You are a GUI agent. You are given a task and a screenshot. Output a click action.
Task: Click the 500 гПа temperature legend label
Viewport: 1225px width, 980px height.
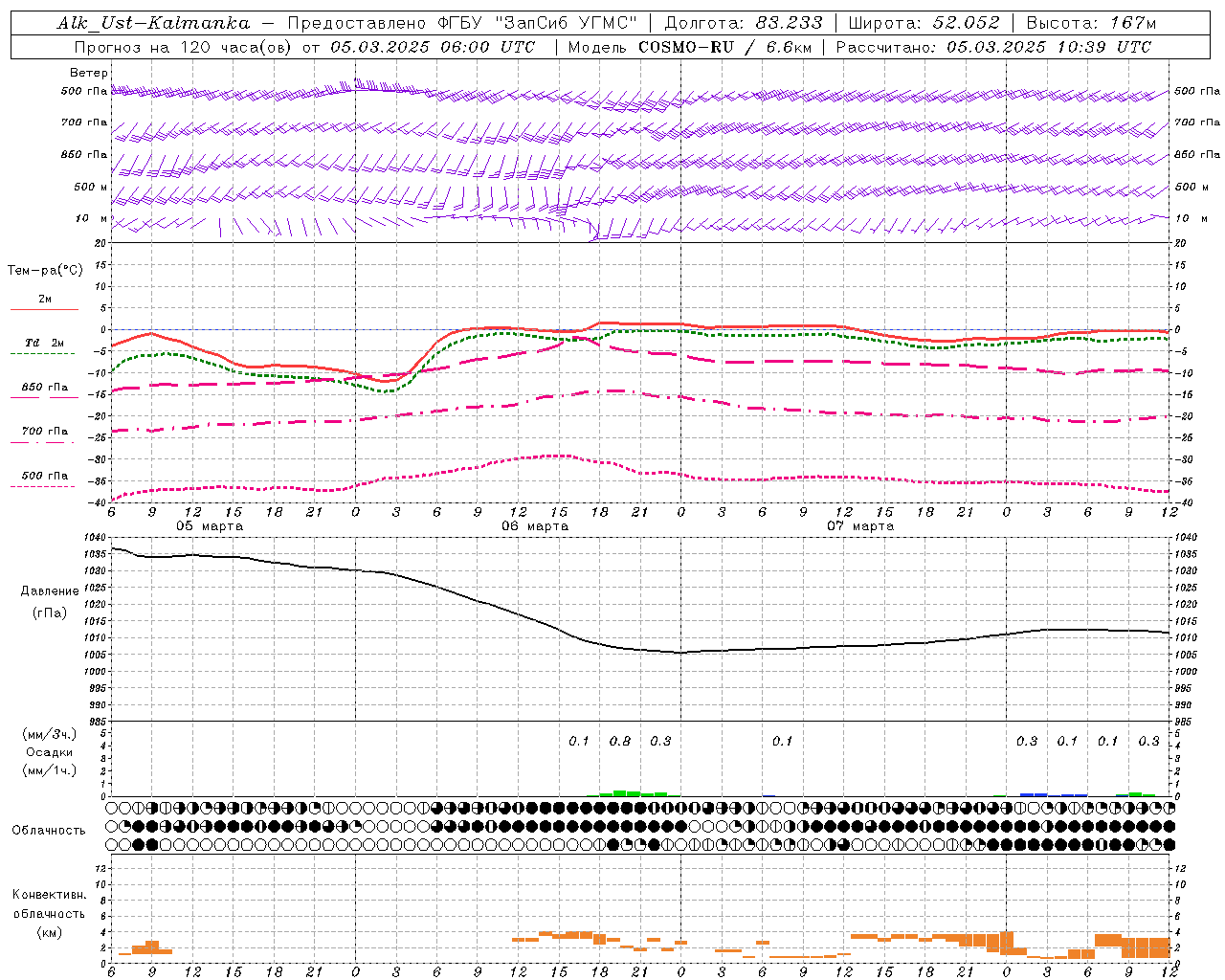pos(45,475)
